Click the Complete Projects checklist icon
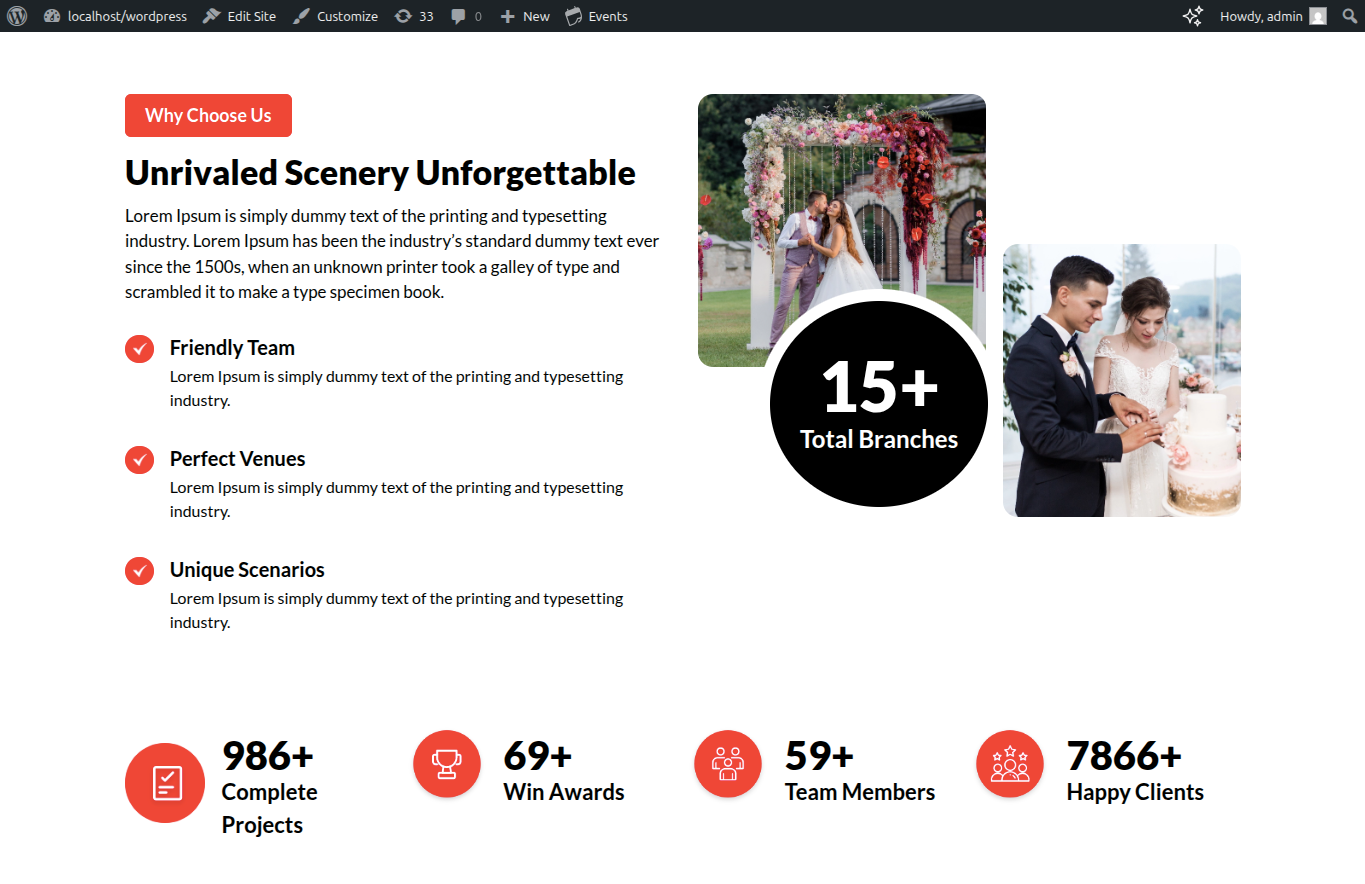The width and height of the screenshot is (1365, 884). point(165,783)
